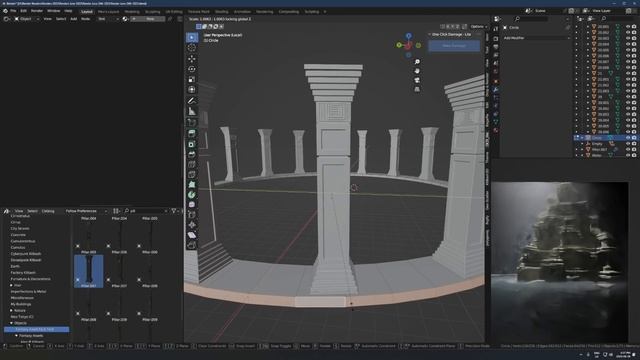Choose the Bevel tool
This screenshot has height=360, width=640.
192,154
